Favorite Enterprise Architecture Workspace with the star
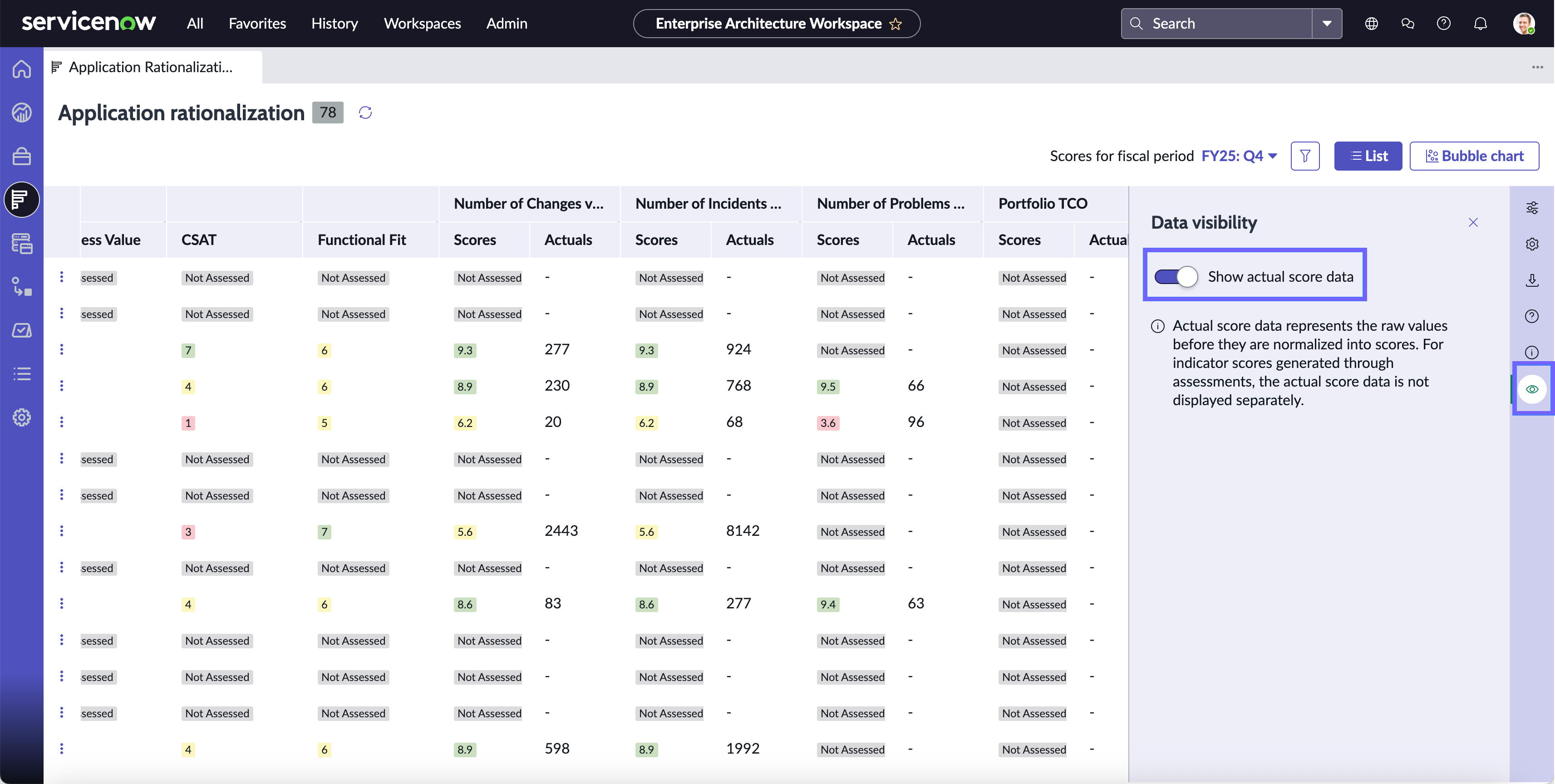 896,24
